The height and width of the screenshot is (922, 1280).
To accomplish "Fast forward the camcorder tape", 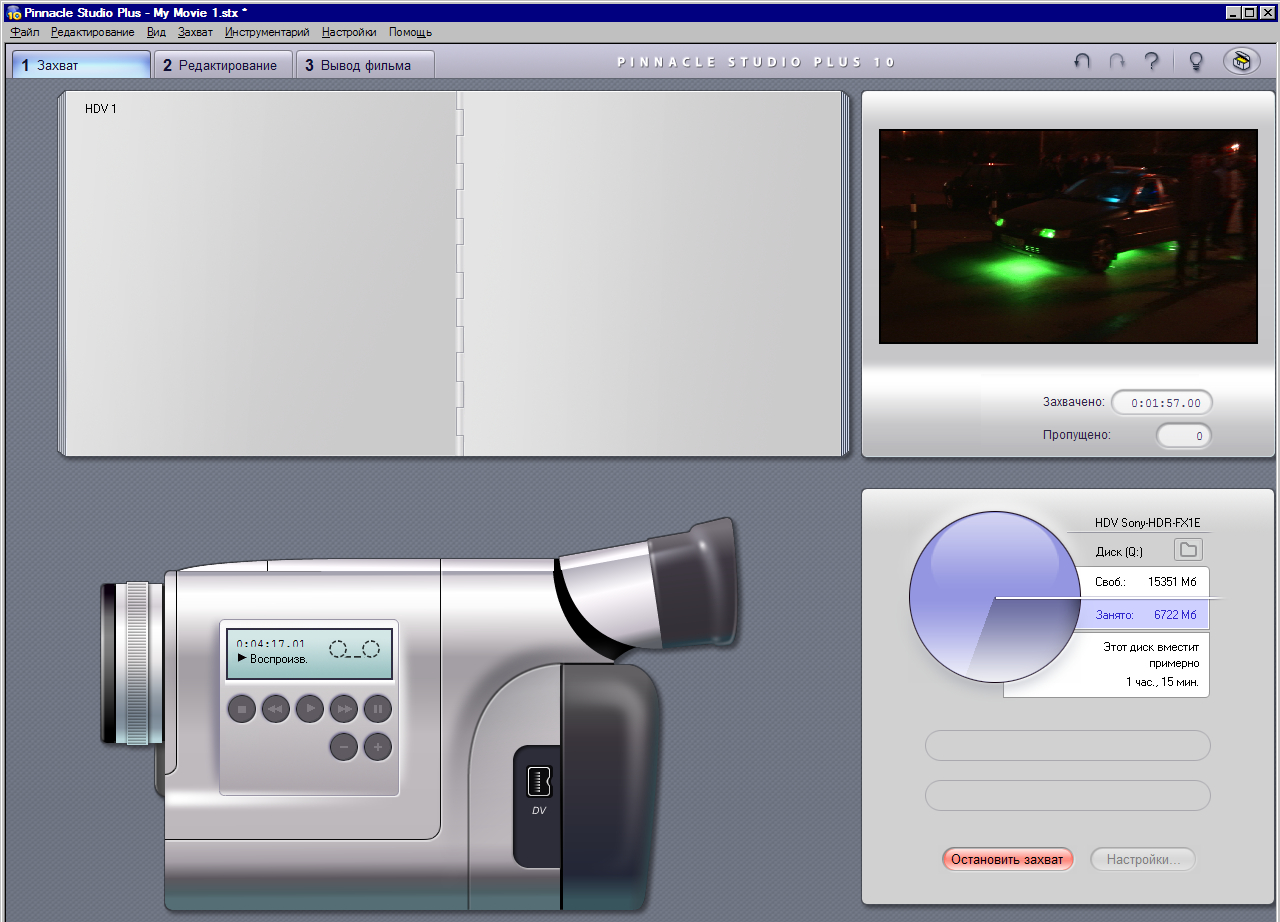I will [344, 709].
